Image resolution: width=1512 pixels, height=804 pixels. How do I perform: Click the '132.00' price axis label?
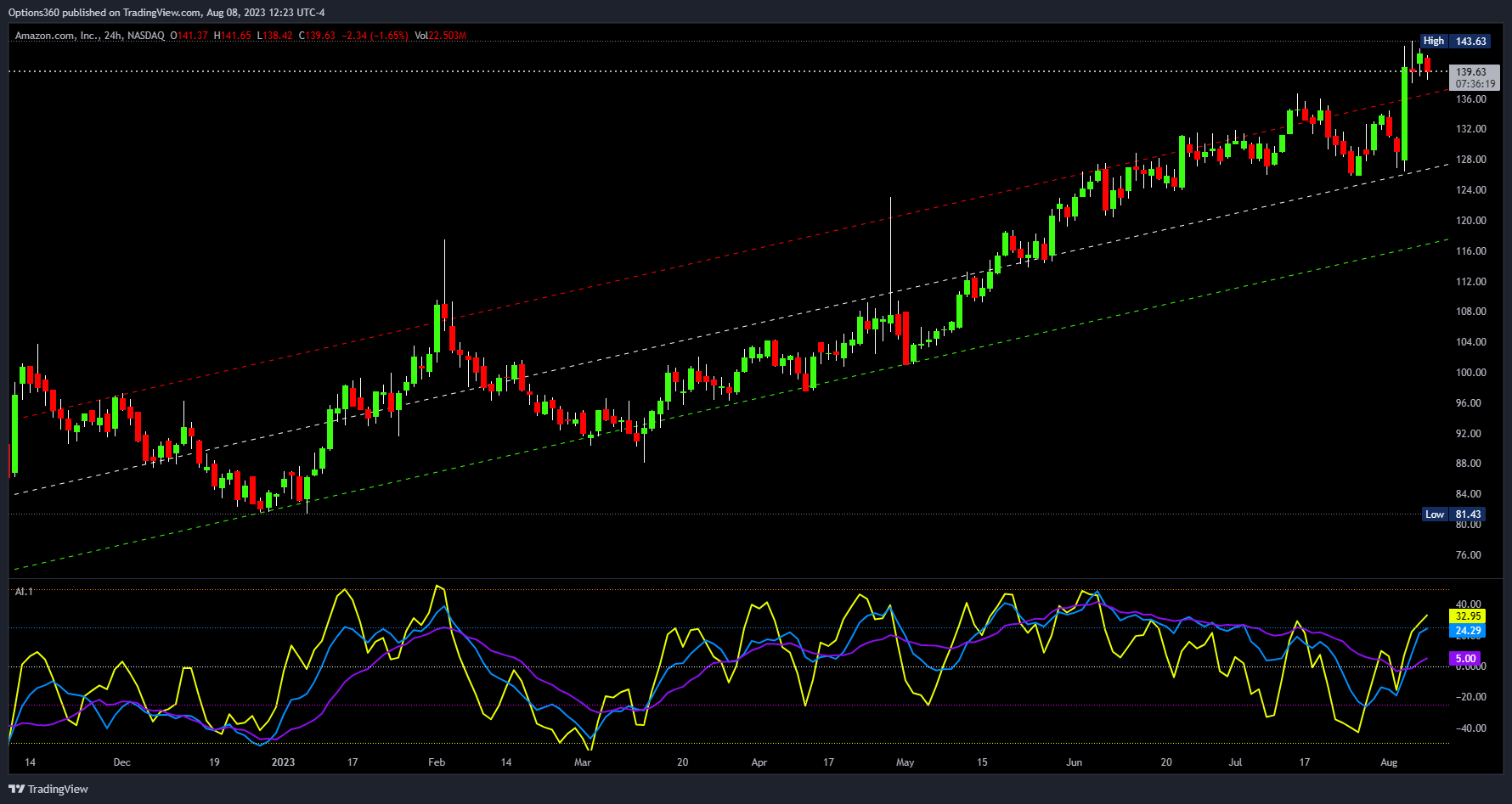[x=1471, y=129]
